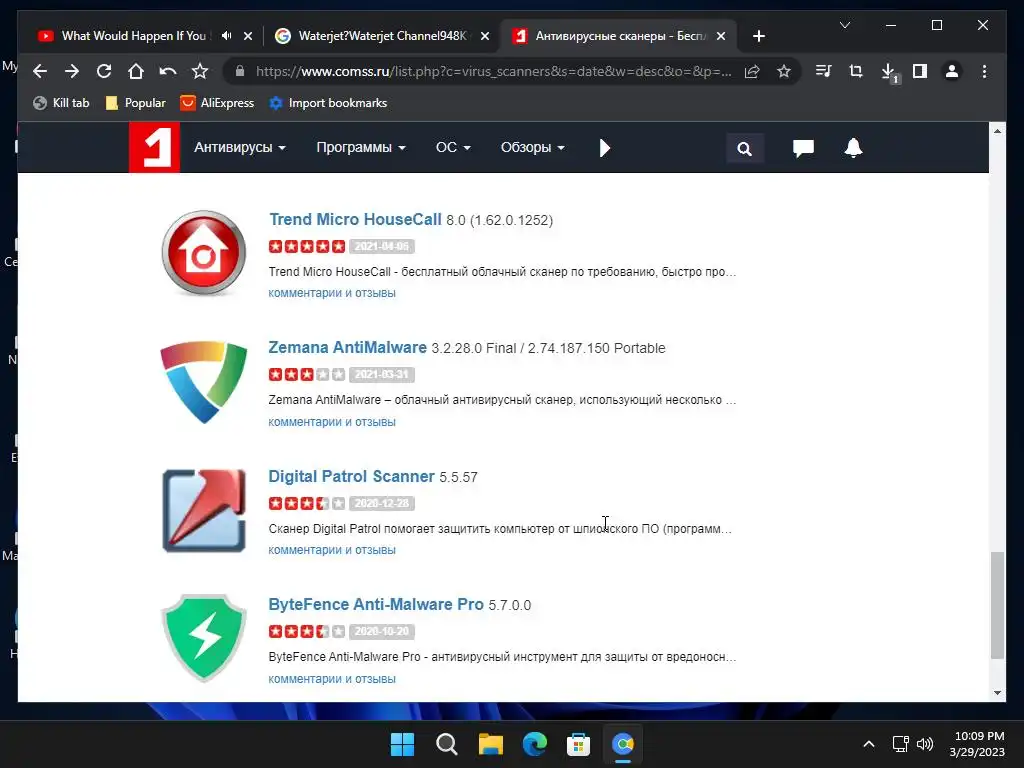Open the AliExpress bookmark
Viewport: 1024px width, 768px height.
click(217, 103)
